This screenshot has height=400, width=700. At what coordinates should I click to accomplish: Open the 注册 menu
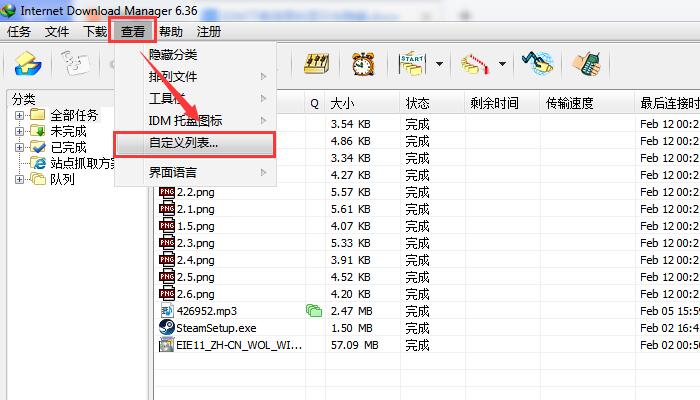point(209,32)
